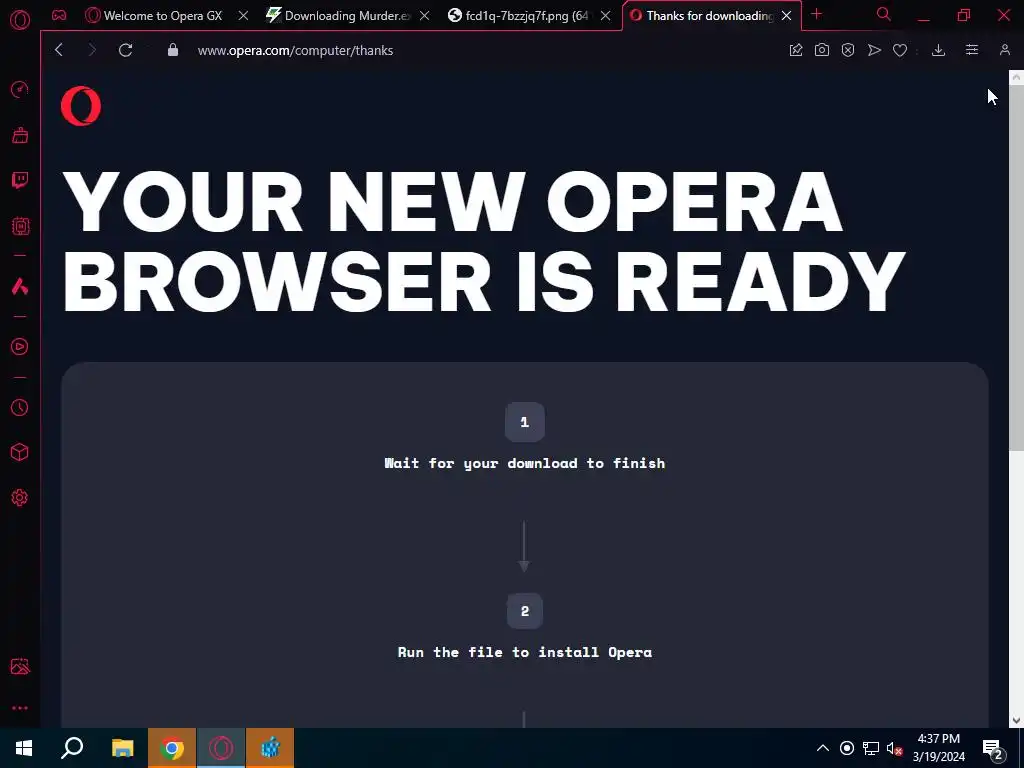Close the Downloading Murder.exe tab

pos(424,16)
